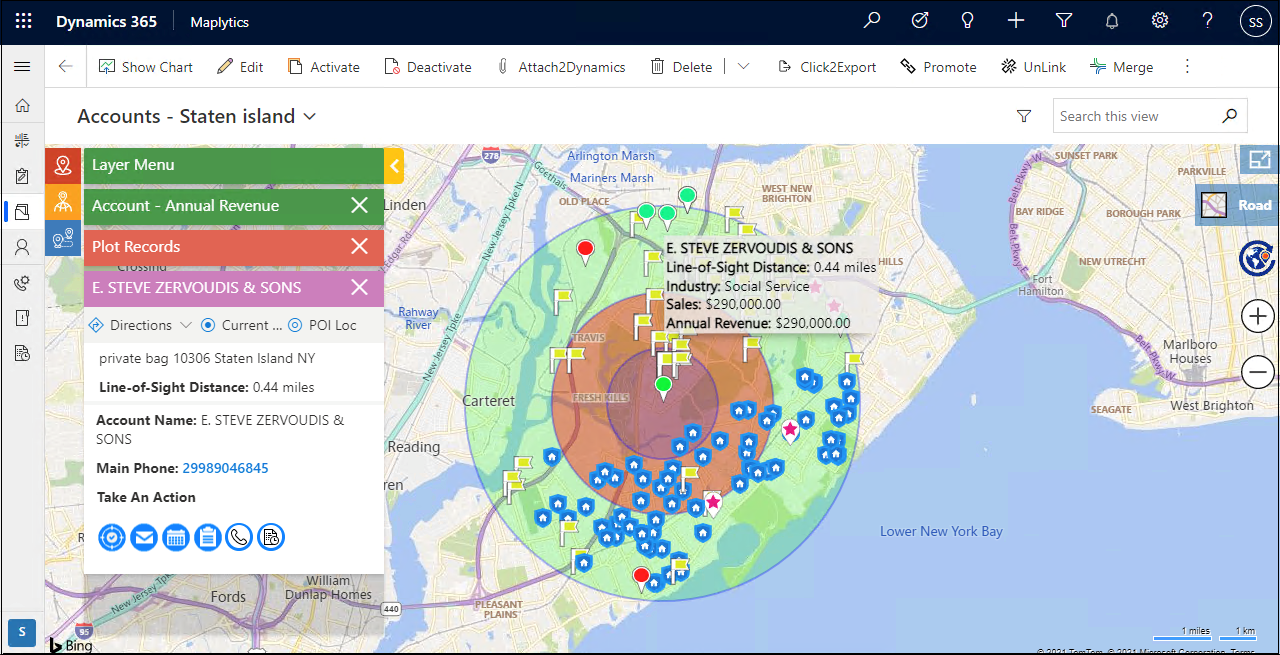
Task: Select the POI Loc radio option
Action: coord(295,325)
